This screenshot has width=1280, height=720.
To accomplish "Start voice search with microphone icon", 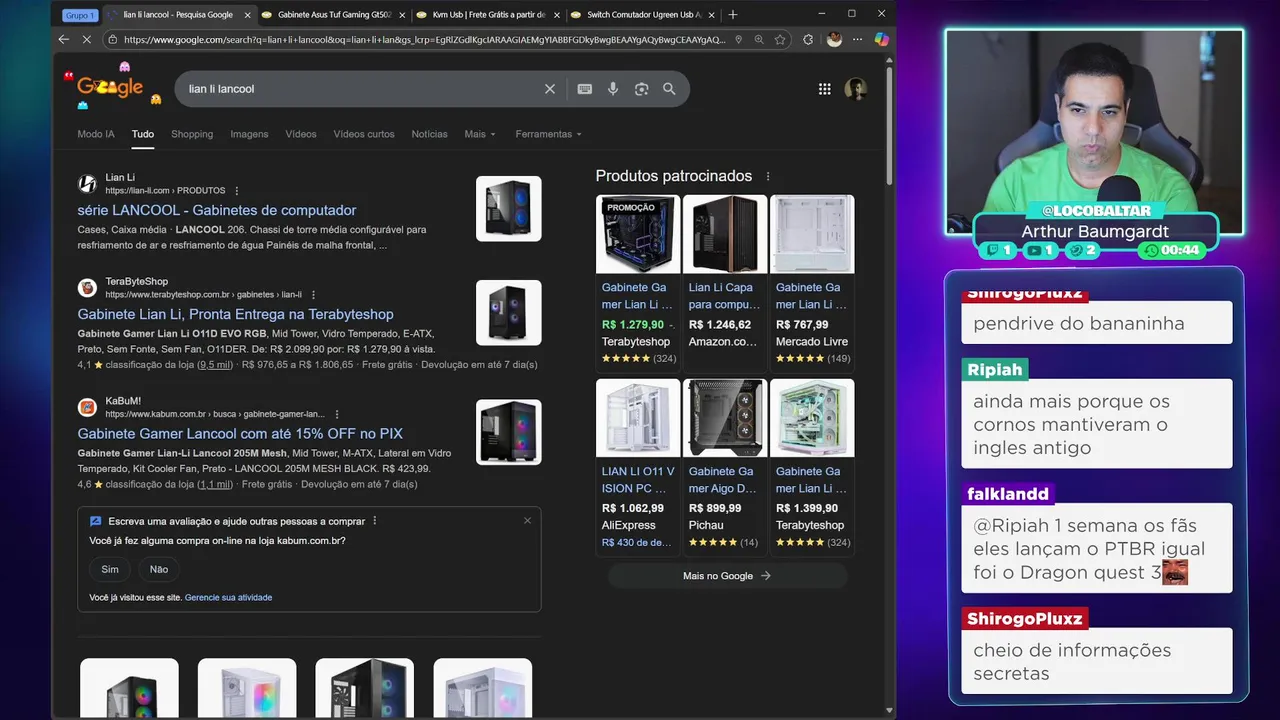I will coord(613,89).
